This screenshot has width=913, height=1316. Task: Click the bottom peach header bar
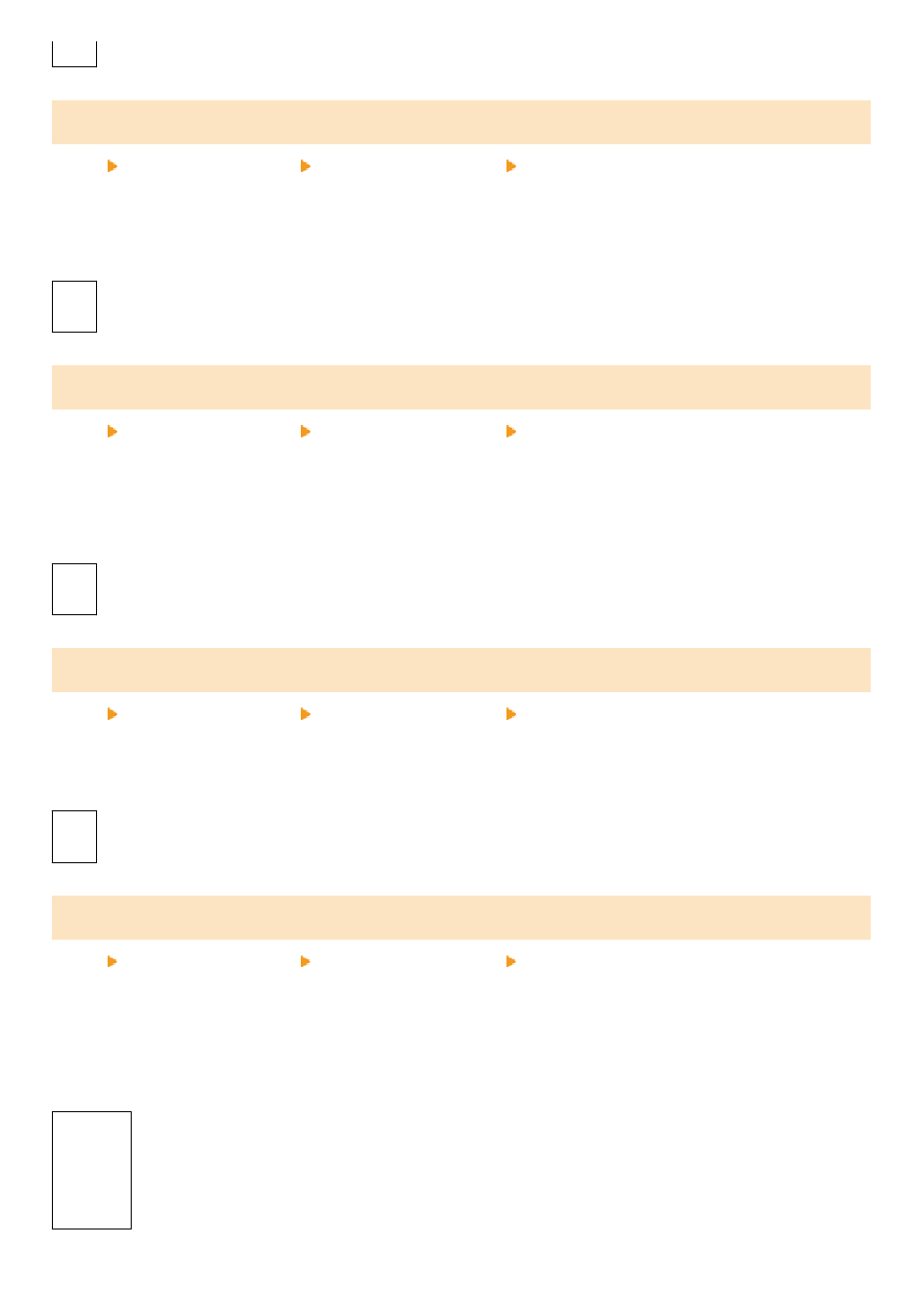pyautogui.click(x=460, y=917)
